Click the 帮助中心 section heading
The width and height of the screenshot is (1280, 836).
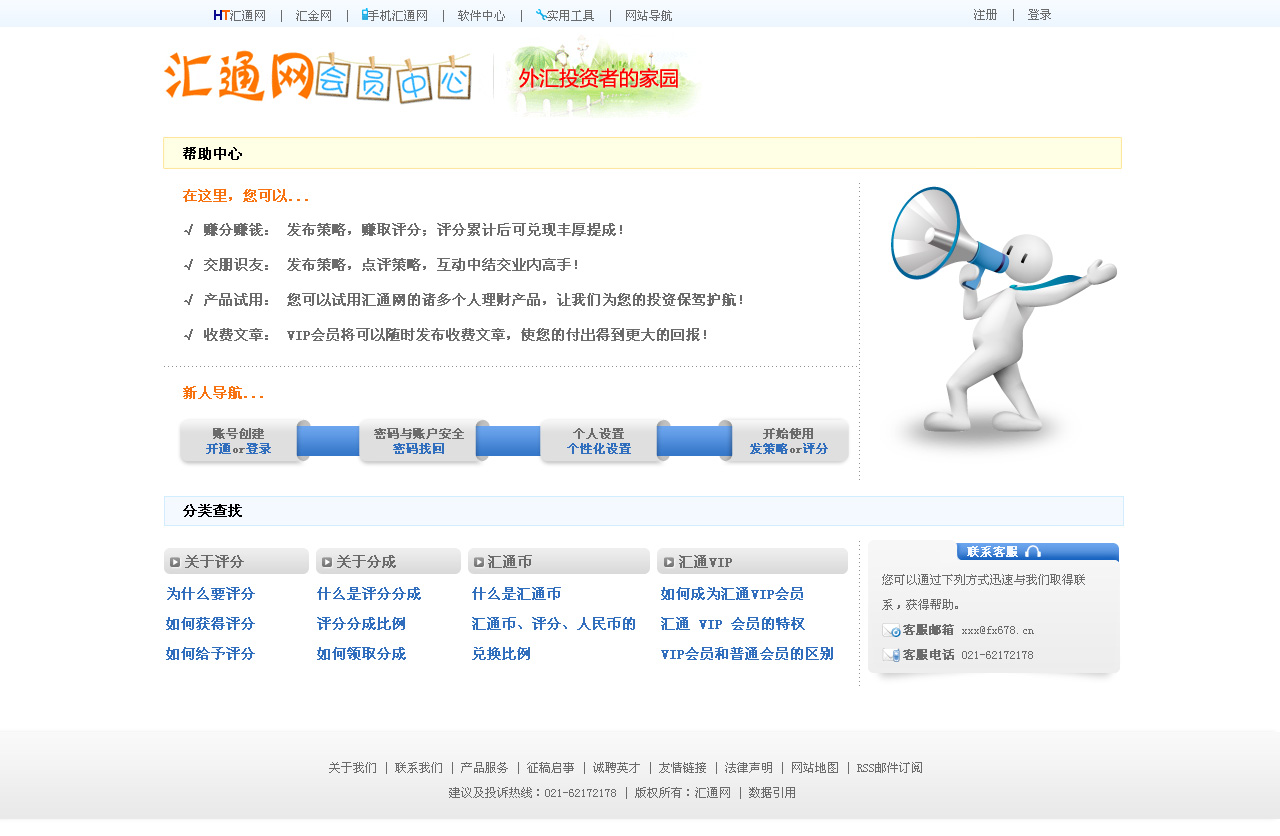[x=212, y=154]
